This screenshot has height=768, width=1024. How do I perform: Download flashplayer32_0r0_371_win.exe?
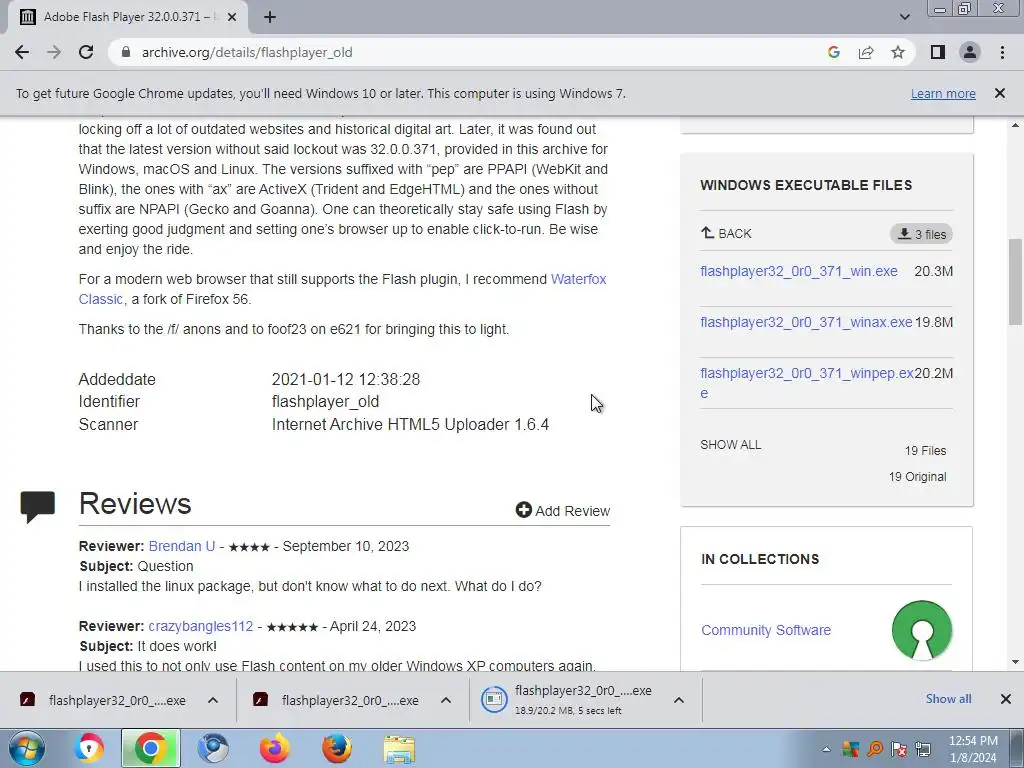point(799,271)
